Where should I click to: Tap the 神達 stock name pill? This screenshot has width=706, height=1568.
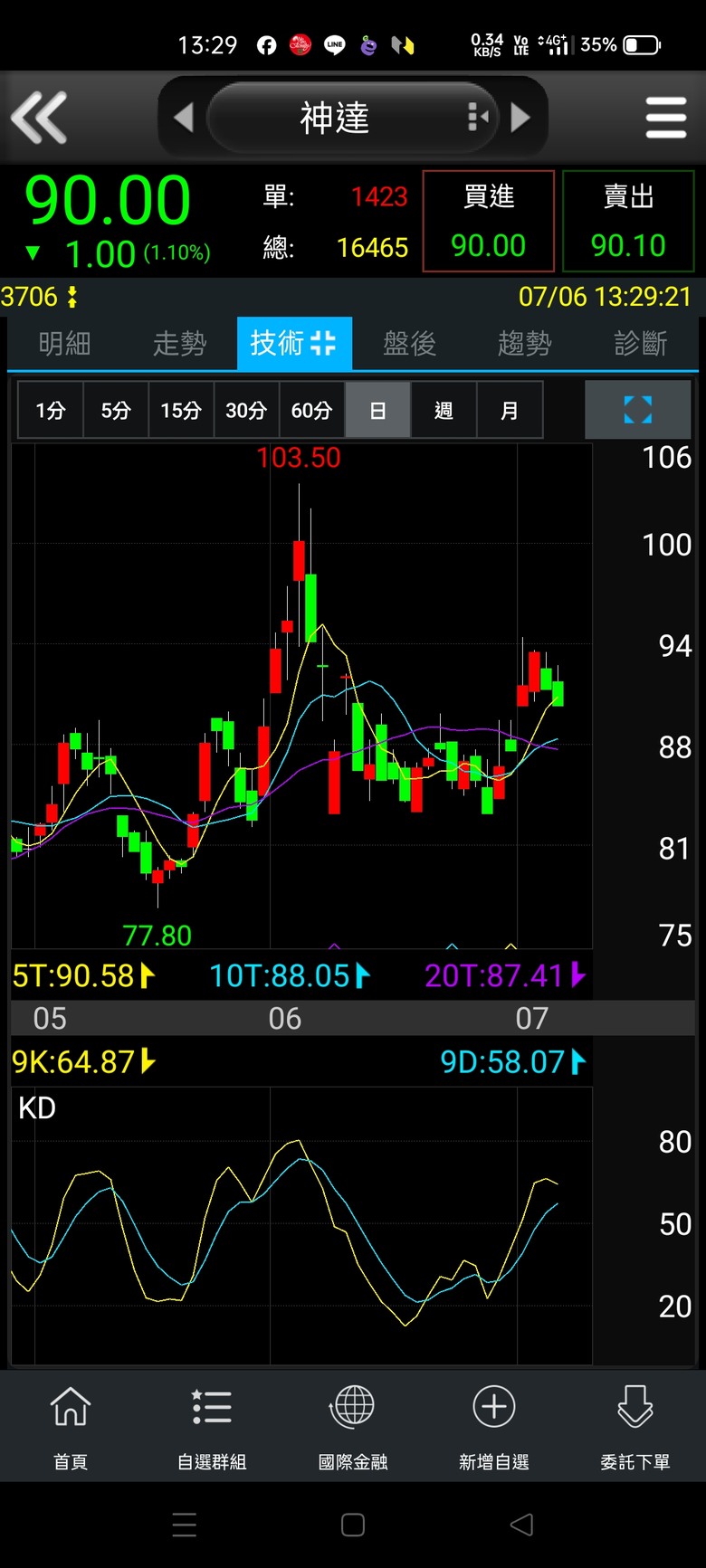point(352,118)
